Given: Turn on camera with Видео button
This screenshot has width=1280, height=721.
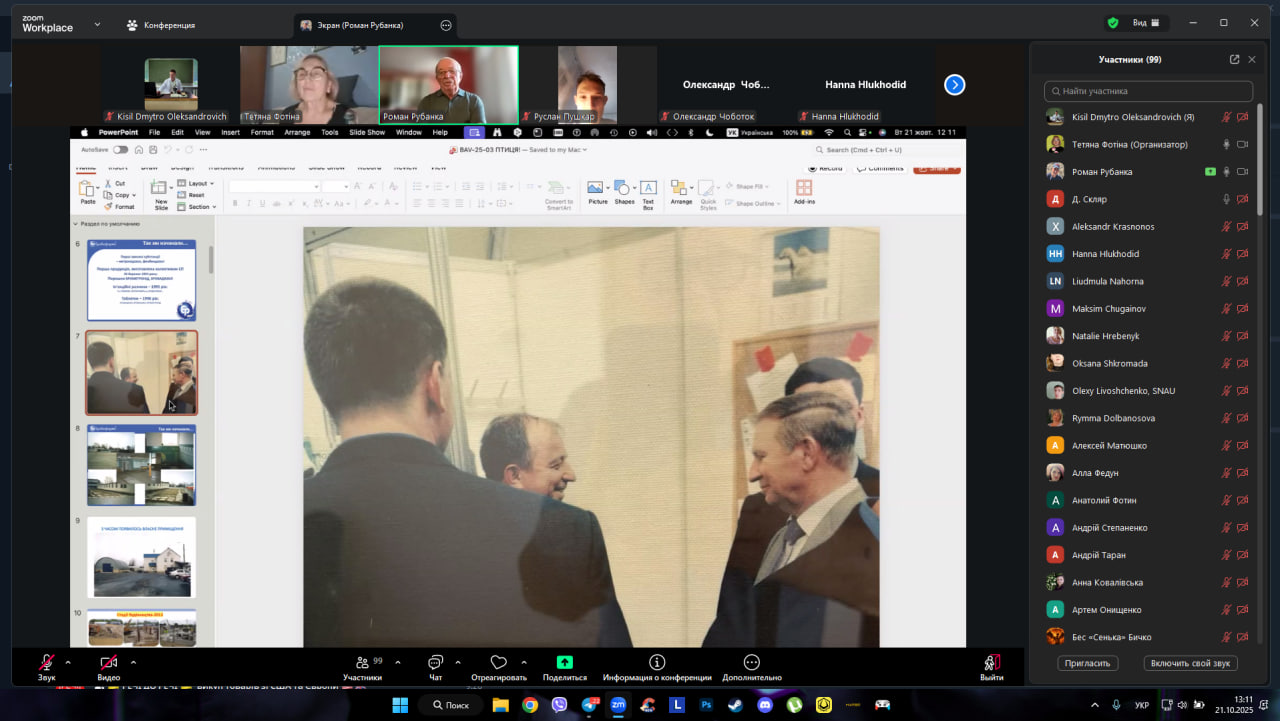Looking at the screenshot, I should (108, 663).
